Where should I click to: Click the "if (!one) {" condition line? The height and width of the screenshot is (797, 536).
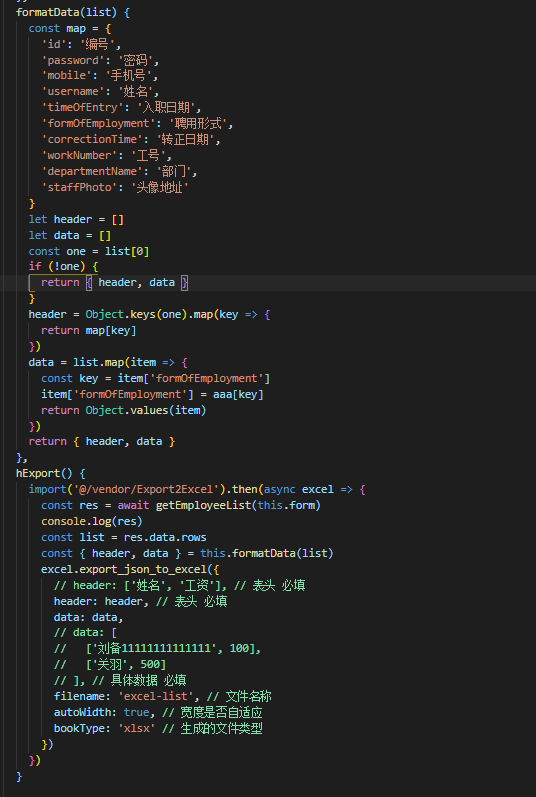(64, 266)
